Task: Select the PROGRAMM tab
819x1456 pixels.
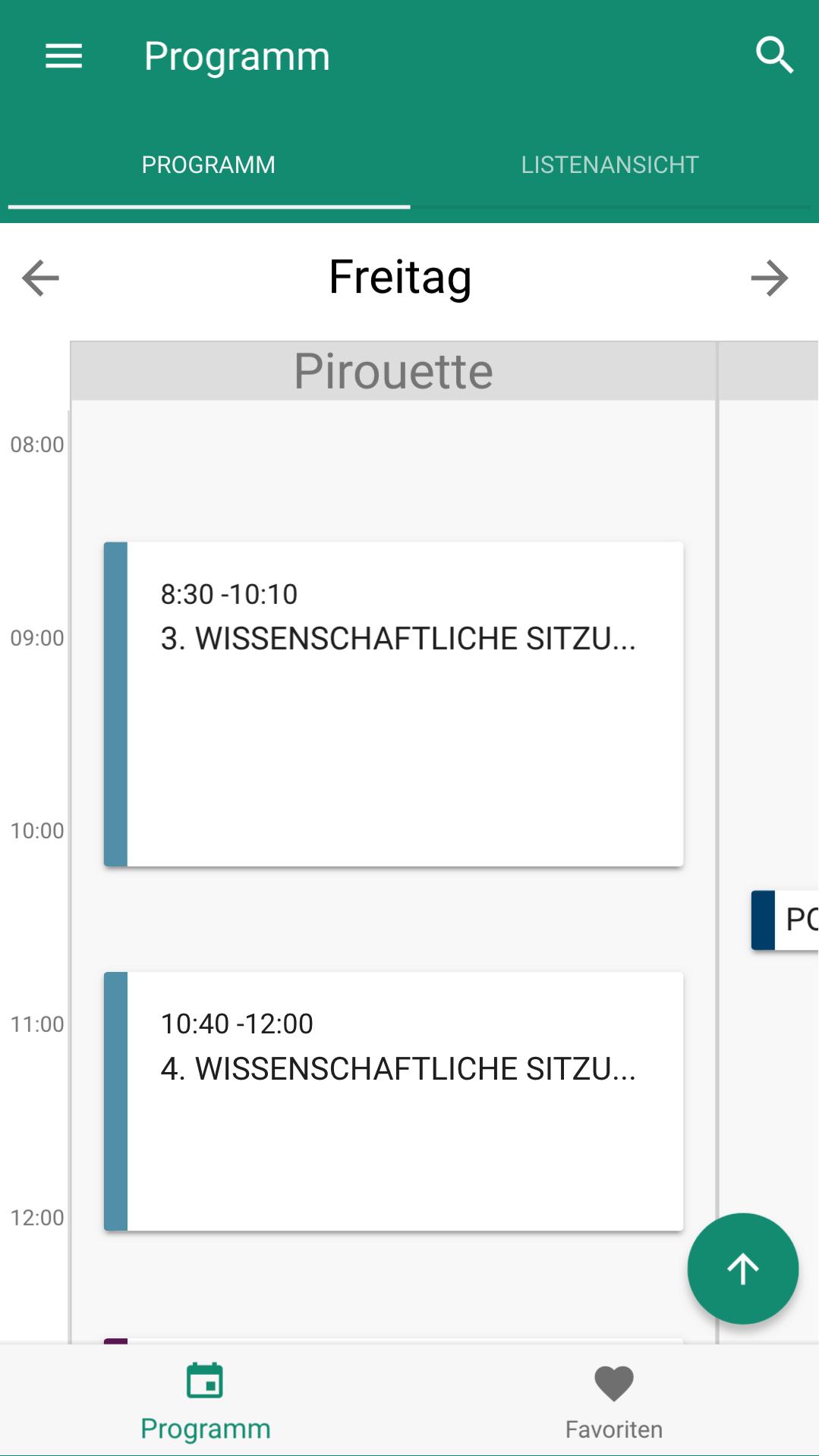Action: coord(209,165)
